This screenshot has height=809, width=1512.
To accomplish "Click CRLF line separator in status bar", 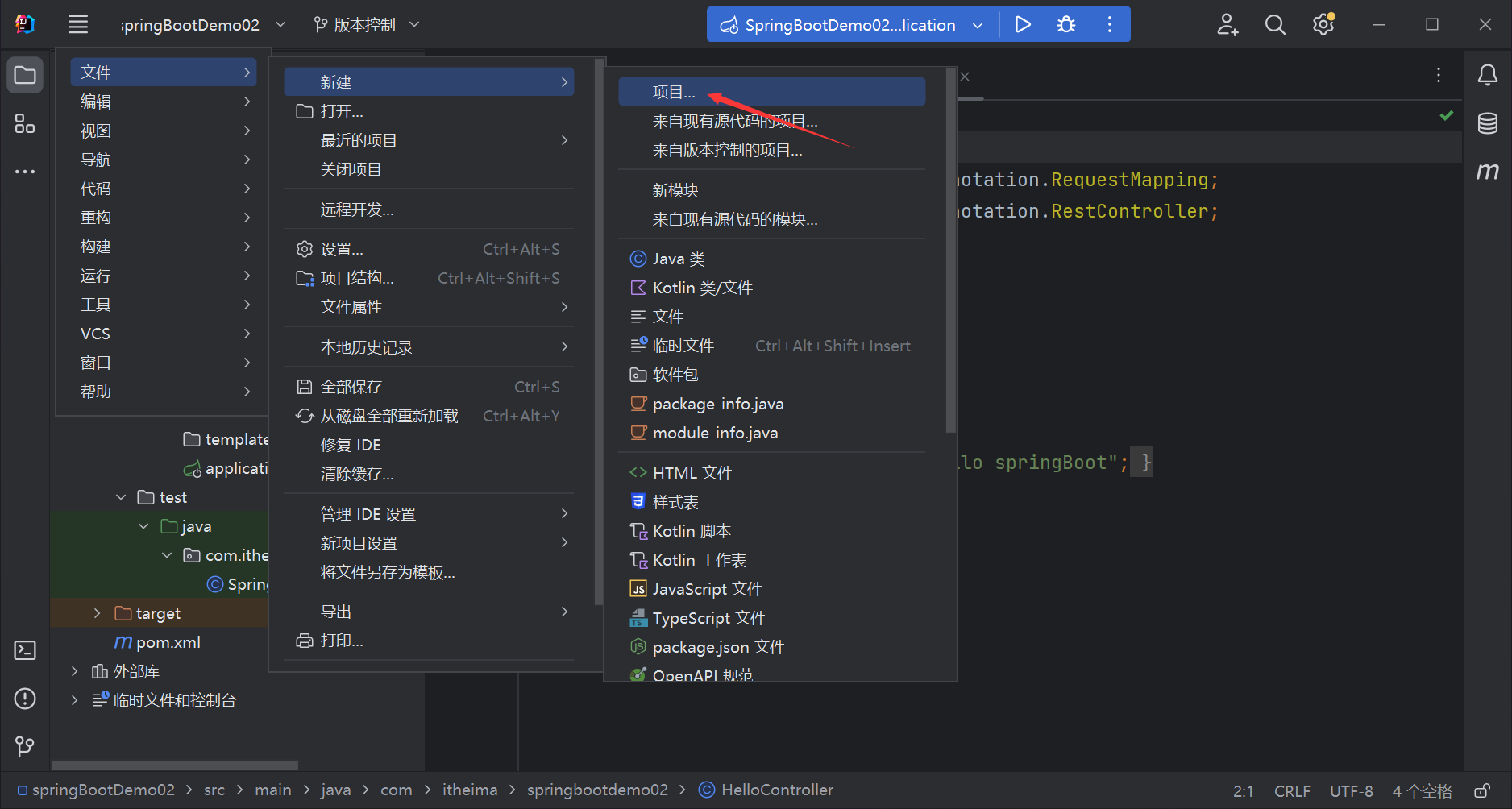I will 1292,791.
